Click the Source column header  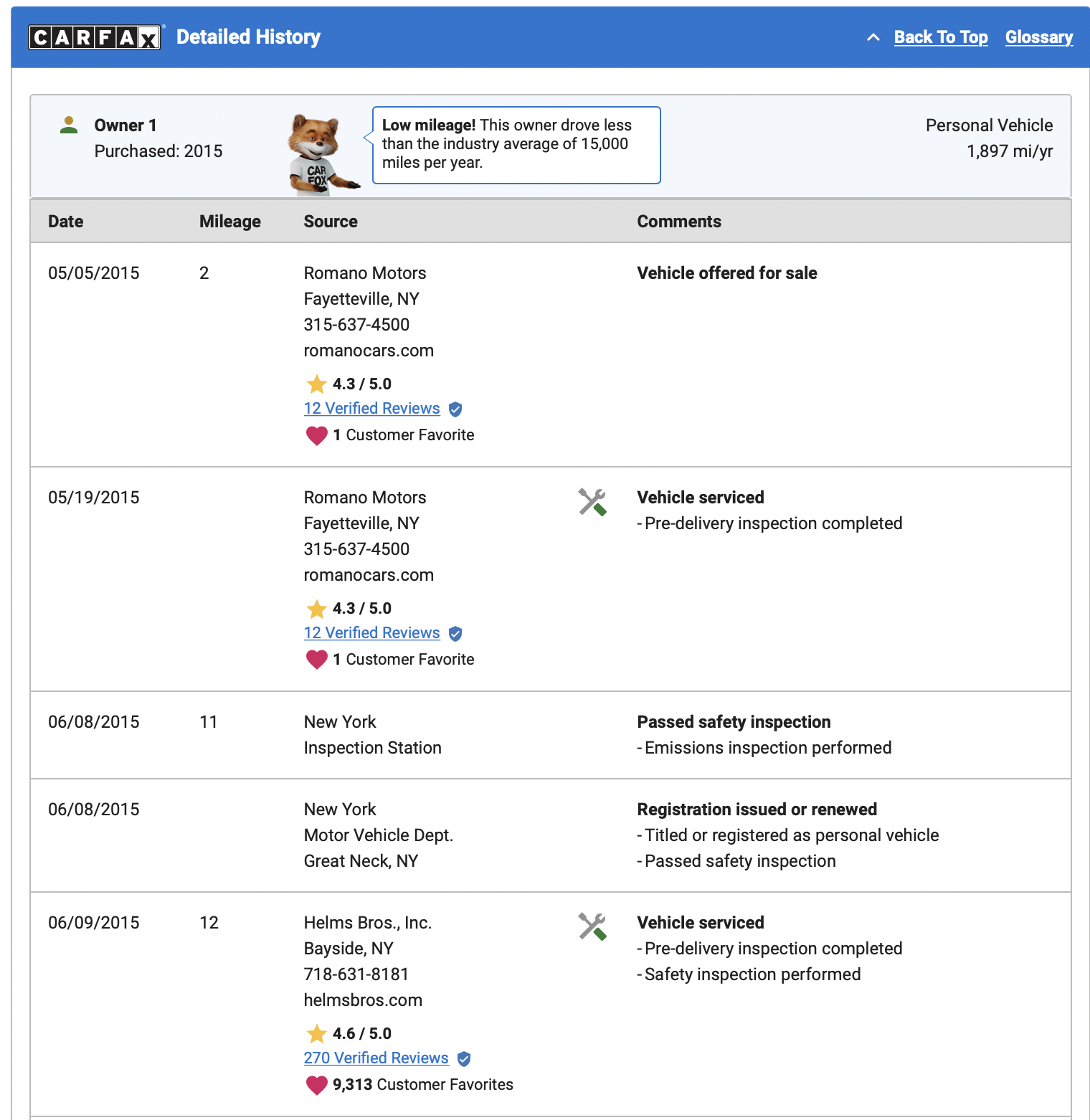click(331, 222)
